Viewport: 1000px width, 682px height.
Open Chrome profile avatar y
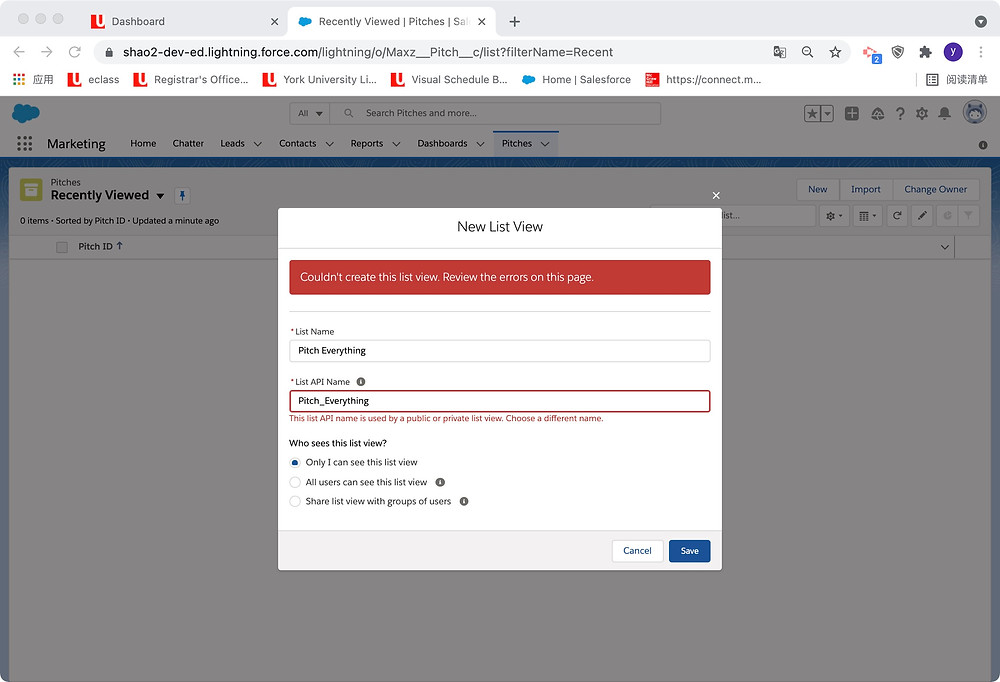953,52
